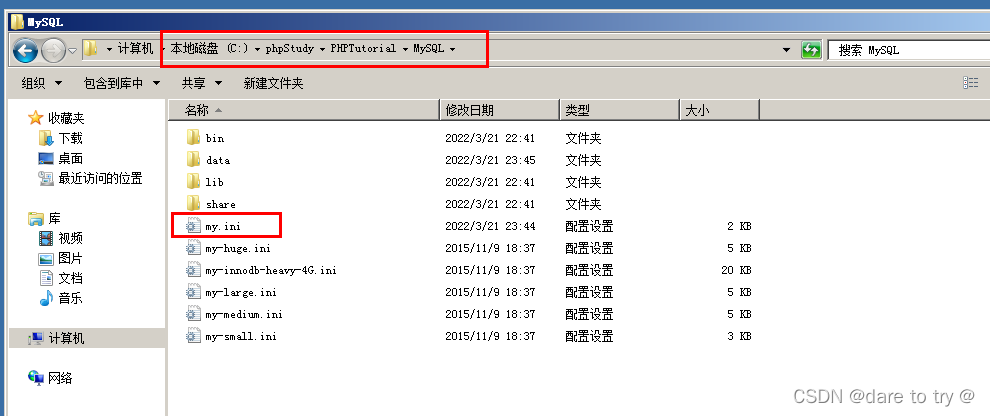Screen dimensions: 990x416
Task: Select the folder name lib
Action: tap(215, 182)
